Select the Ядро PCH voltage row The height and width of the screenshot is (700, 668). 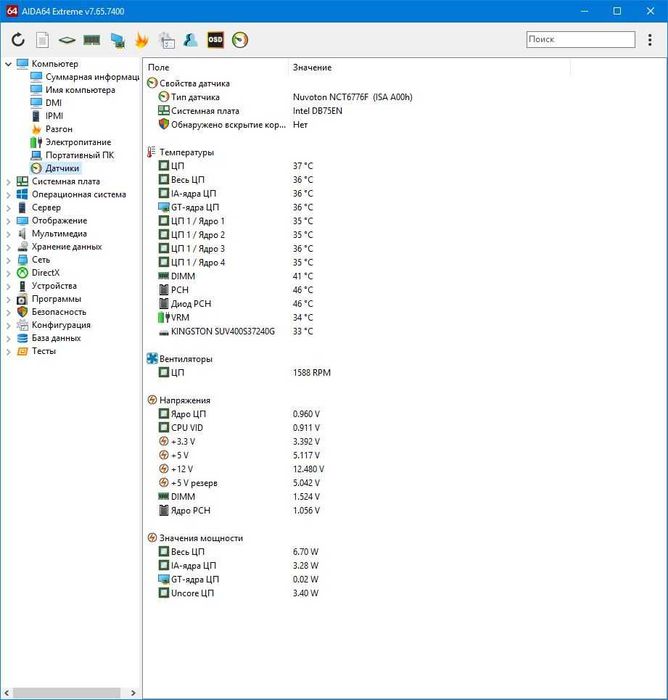(x=239, y=510)
